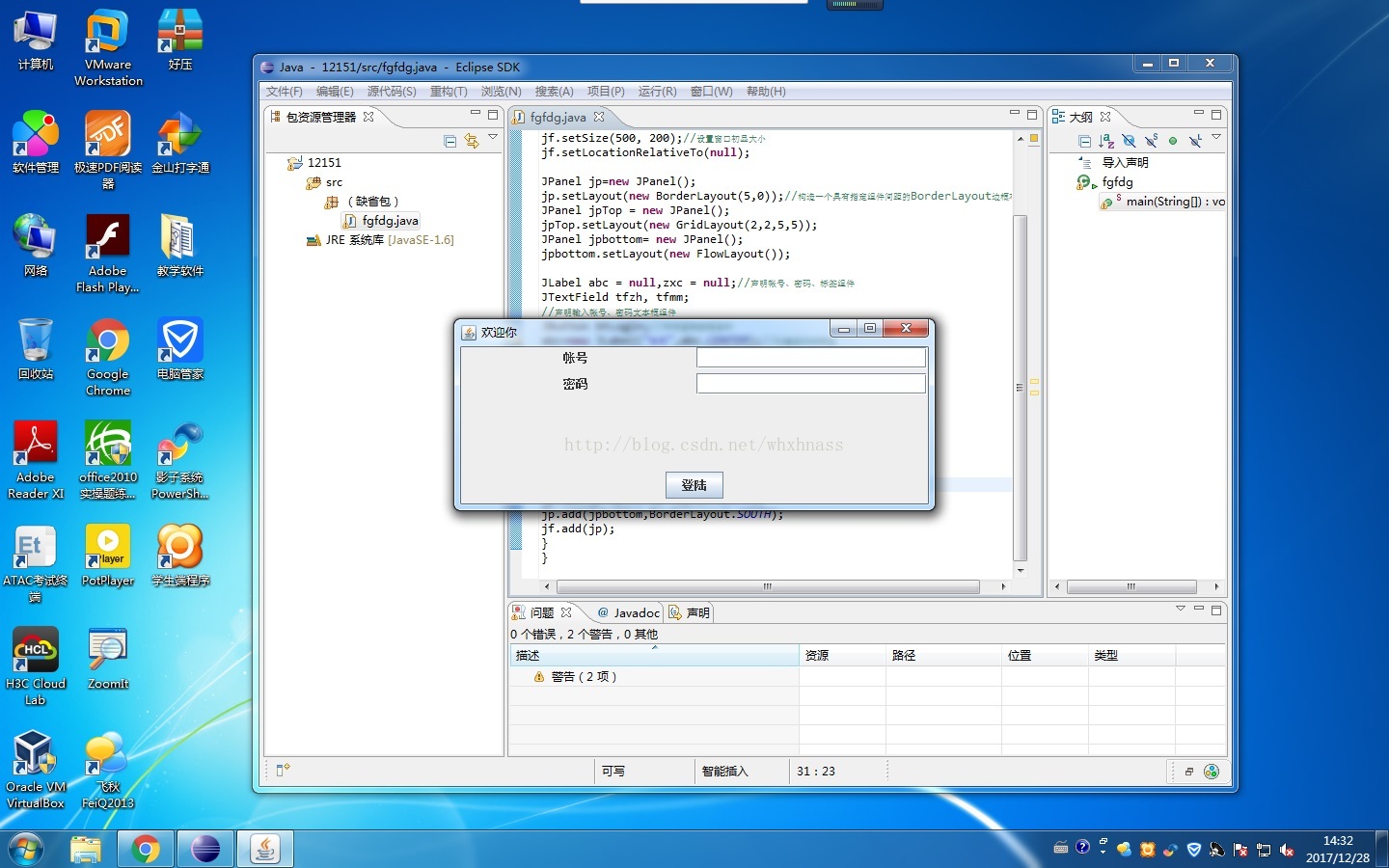This screenshot has width=1389, height=868.
Task: Open the 编辑(E) menu
Action: coord(335,92)
